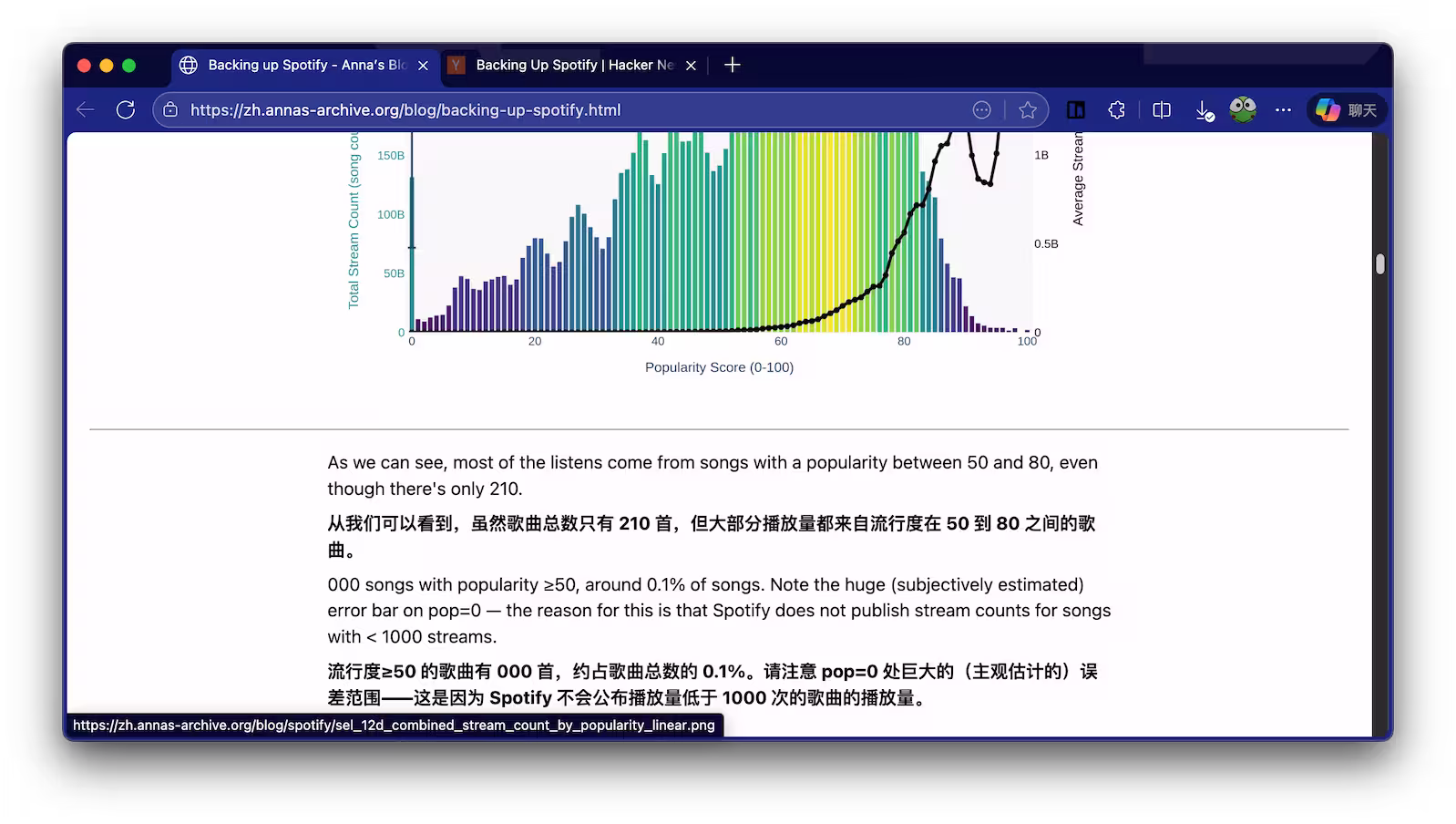Click the 'Popularity Score (0-100)' axis label

[x=719, y=367]
